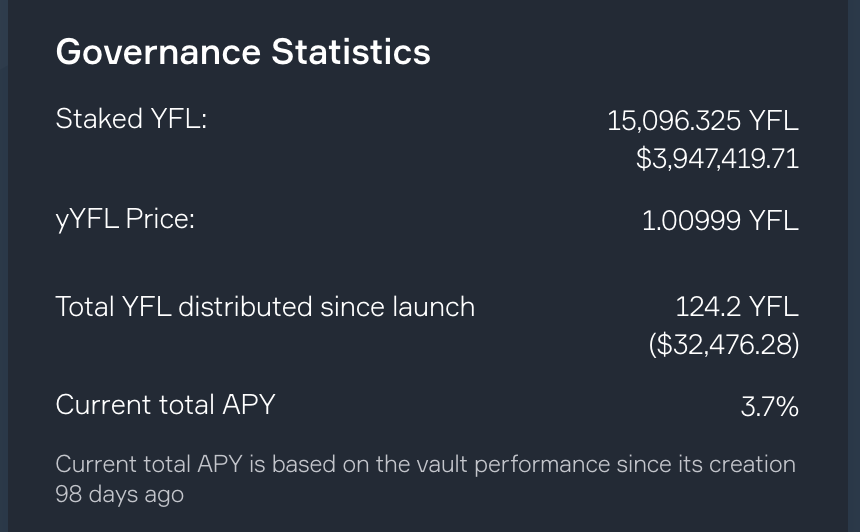Click the YFL unit beside 124.2
Viewport: 860px width, 532px height.
[774, 307]
